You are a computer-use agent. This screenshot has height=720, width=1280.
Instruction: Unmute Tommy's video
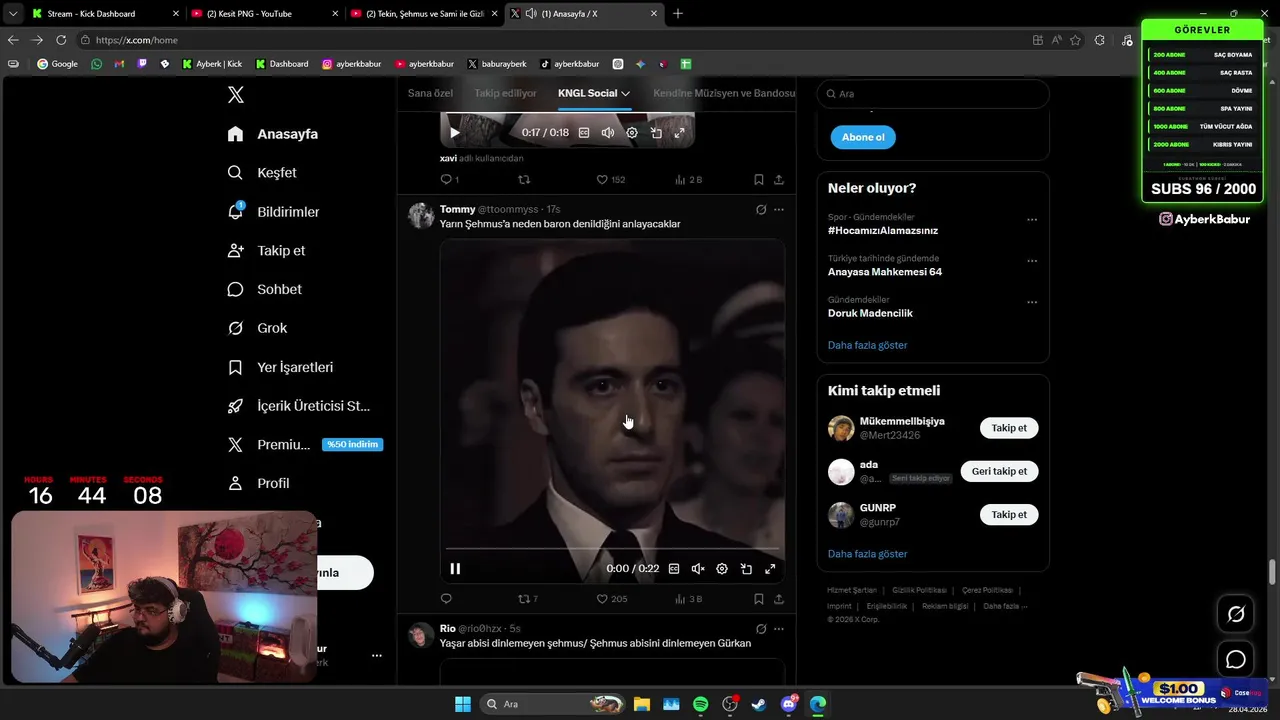tap(698, 569)
